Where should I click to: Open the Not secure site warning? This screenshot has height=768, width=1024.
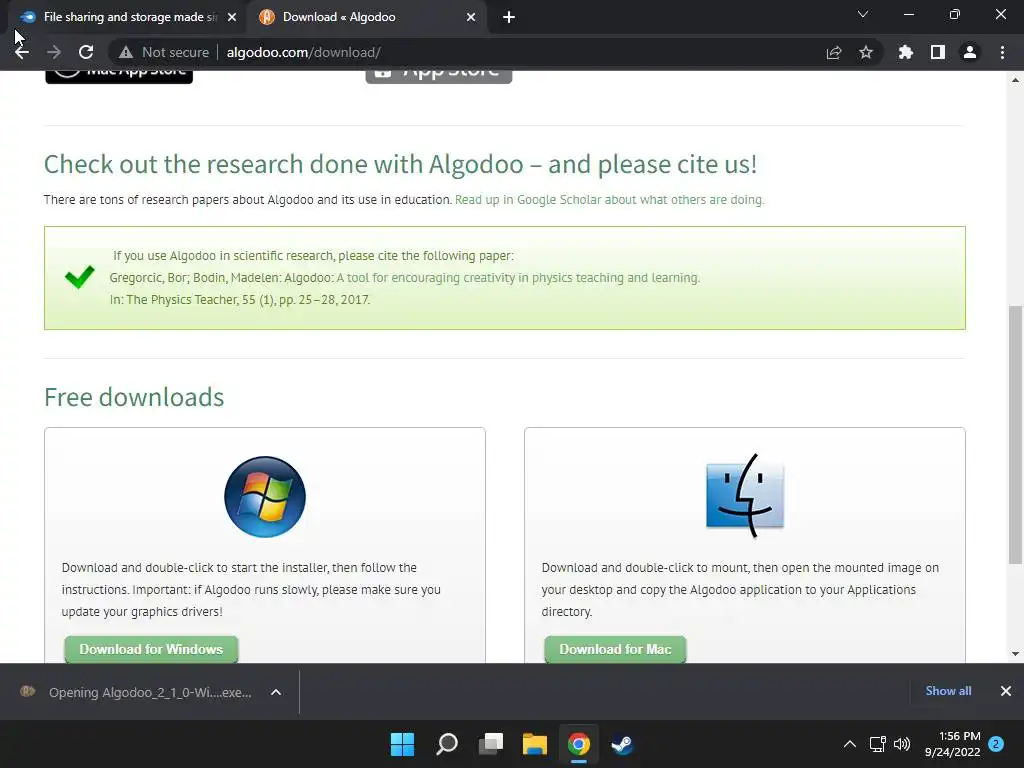(164, 52)
